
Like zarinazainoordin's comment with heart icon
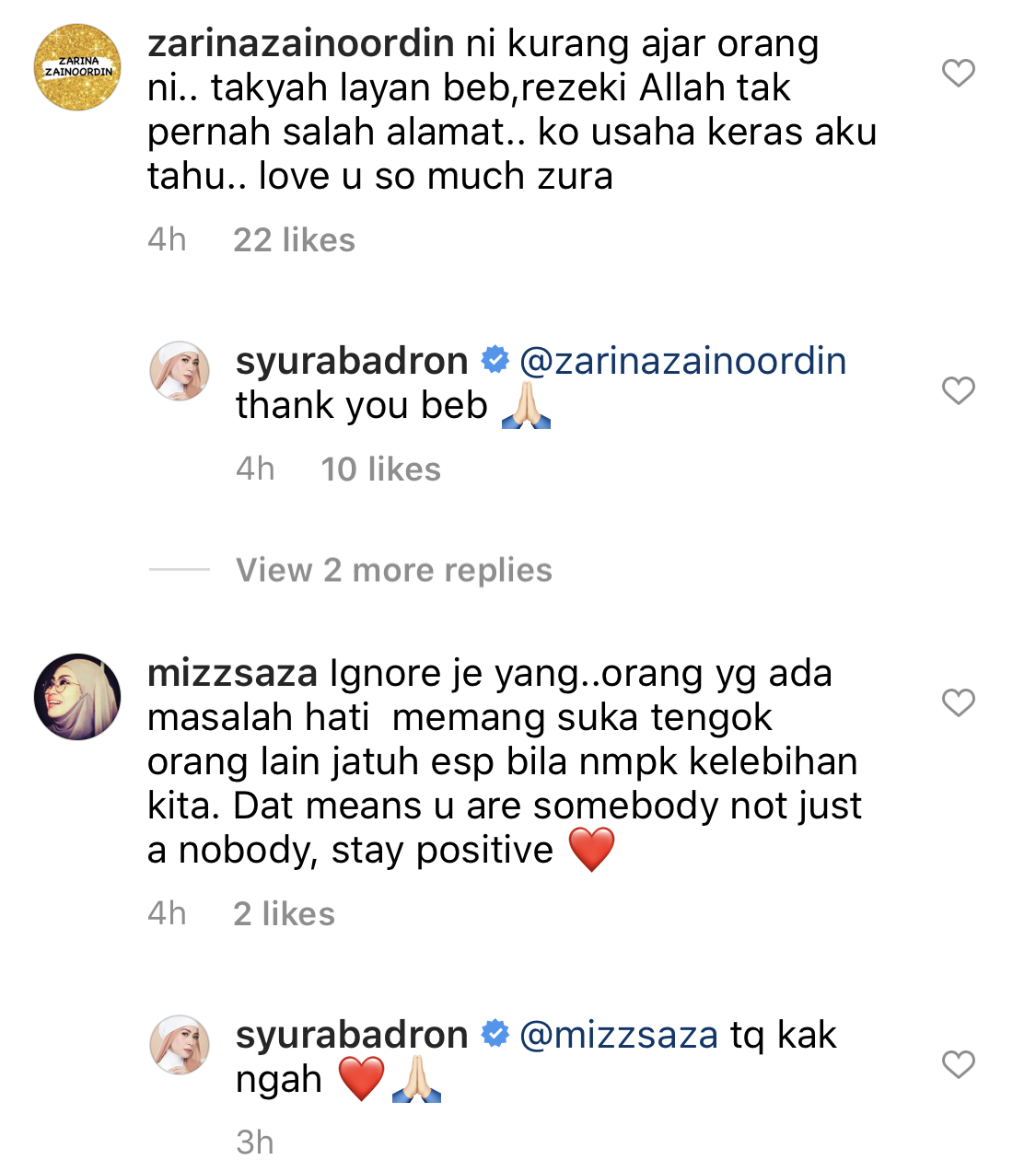[x=959, y=73]
